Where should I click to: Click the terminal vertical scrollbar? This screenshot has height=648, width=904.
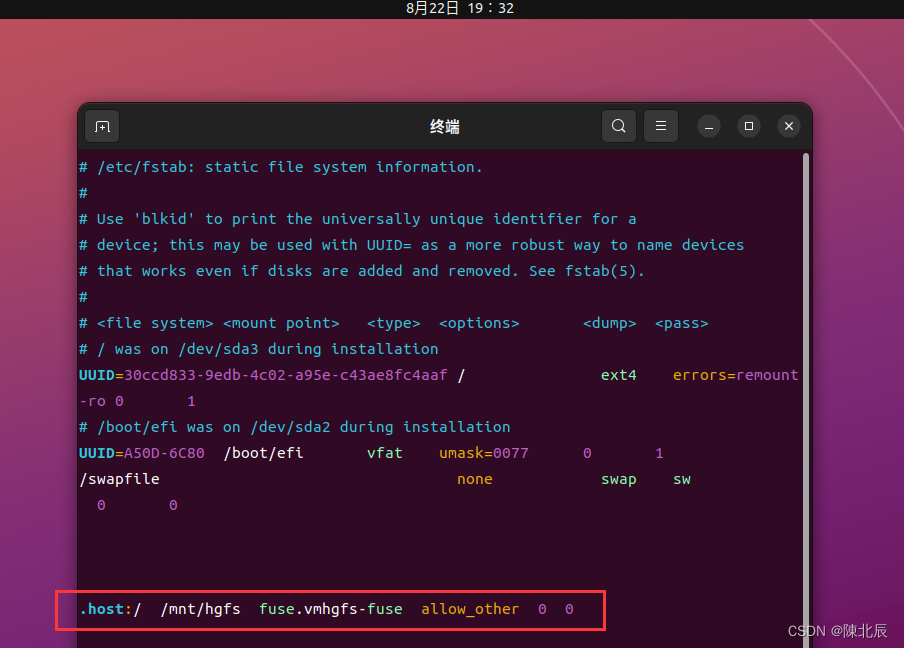(805, 398)
